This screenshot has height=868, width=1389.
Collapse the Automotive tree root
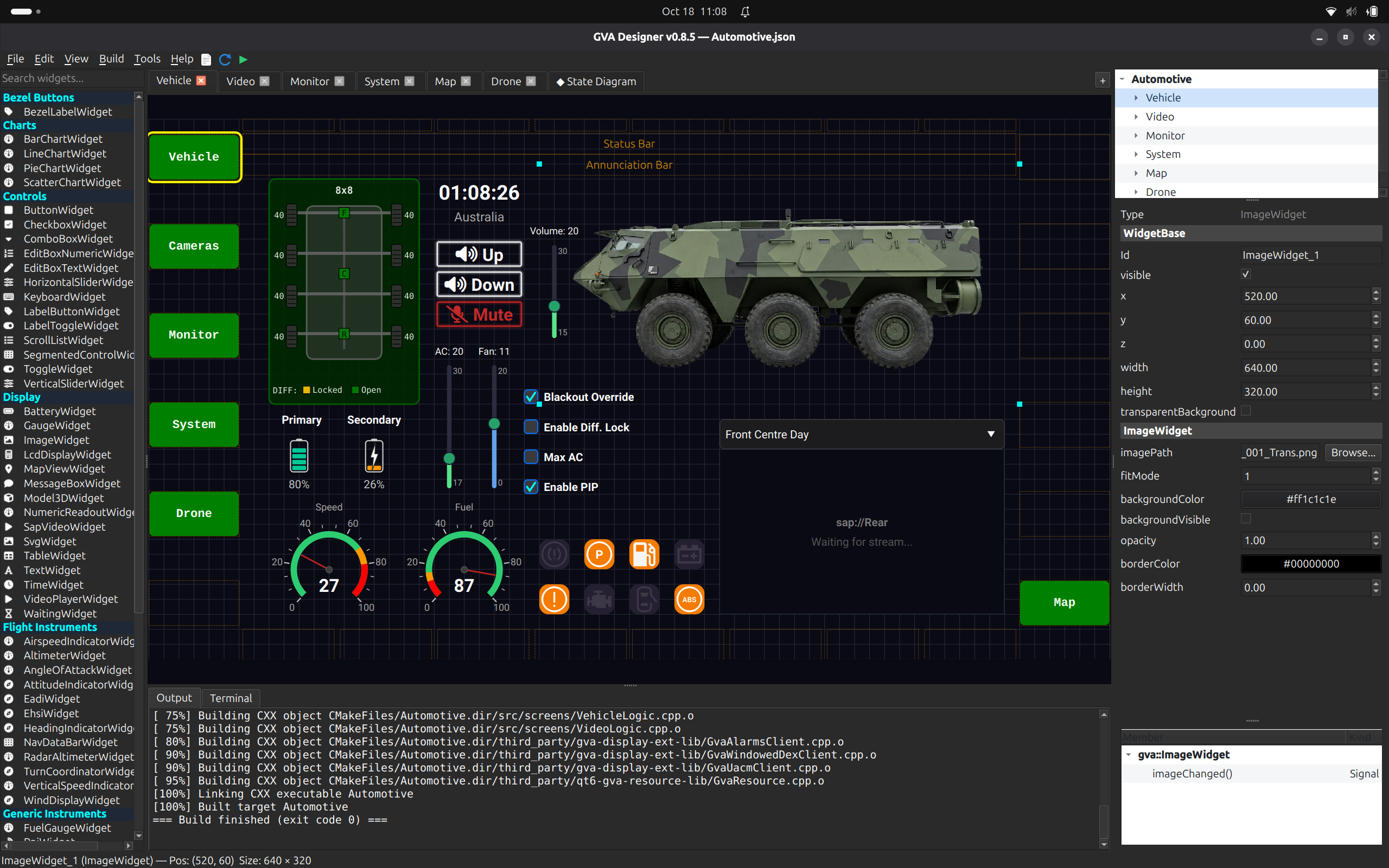[1123, 79]
